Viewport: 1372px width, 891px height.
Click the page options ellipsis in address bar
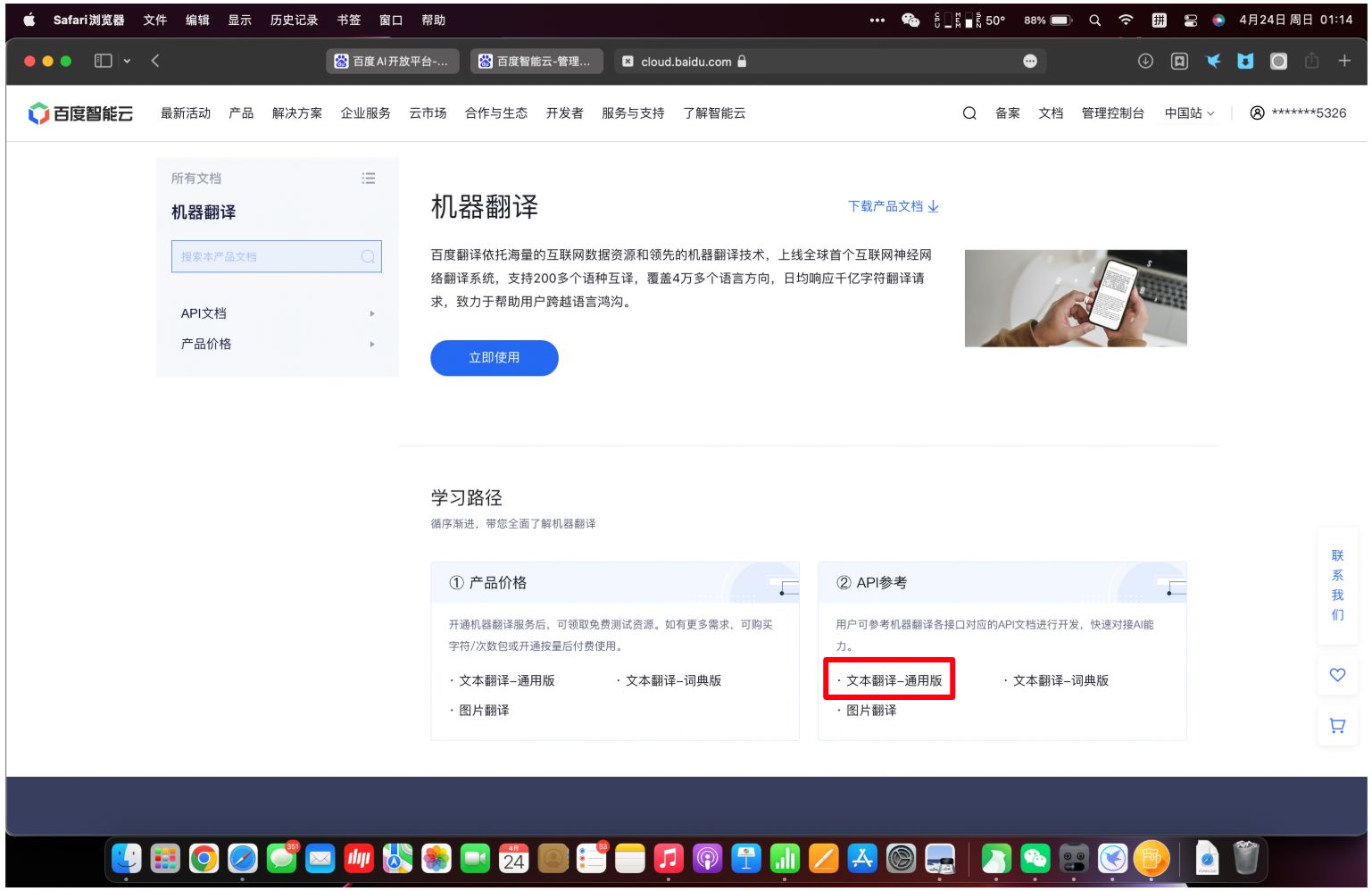click(1030, 62)
